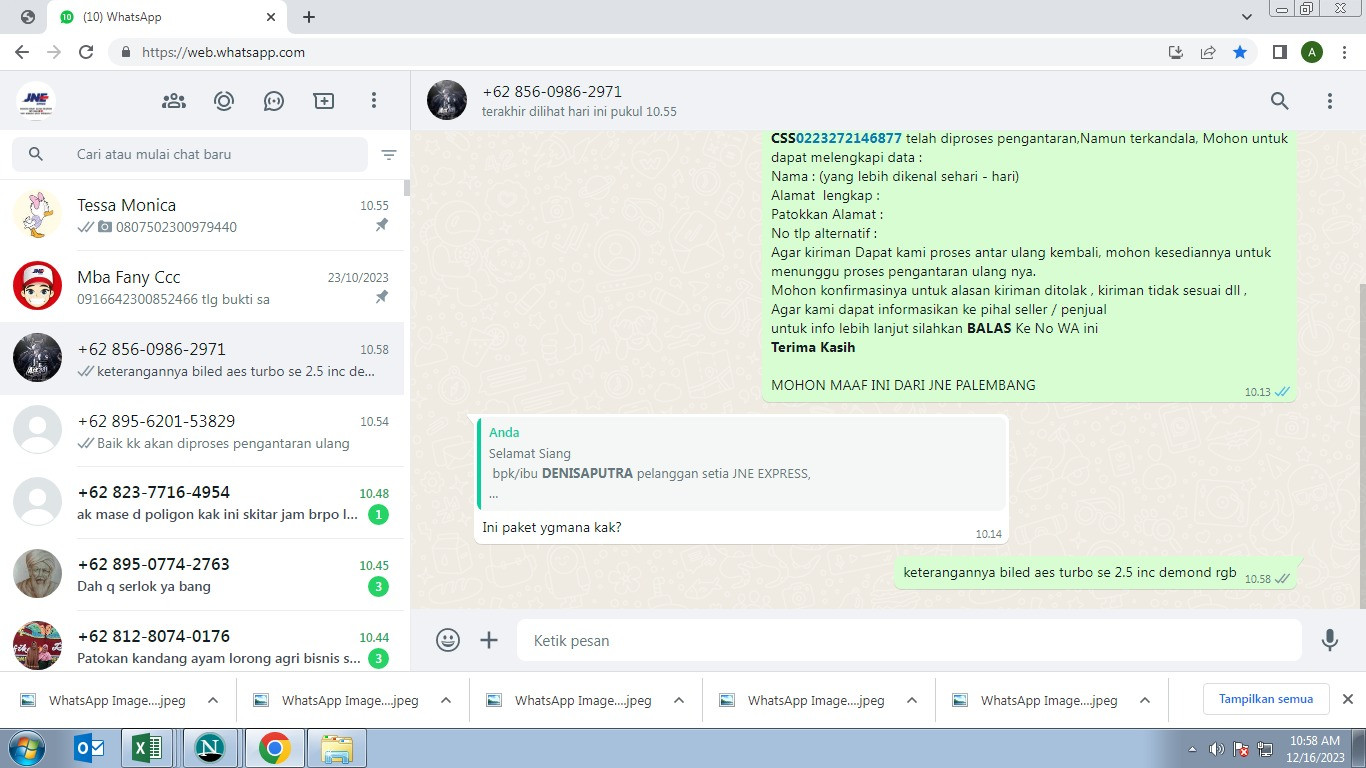Show hidden system tray icons
The height and width of the screenshot is (768, 1366).
1192,749
